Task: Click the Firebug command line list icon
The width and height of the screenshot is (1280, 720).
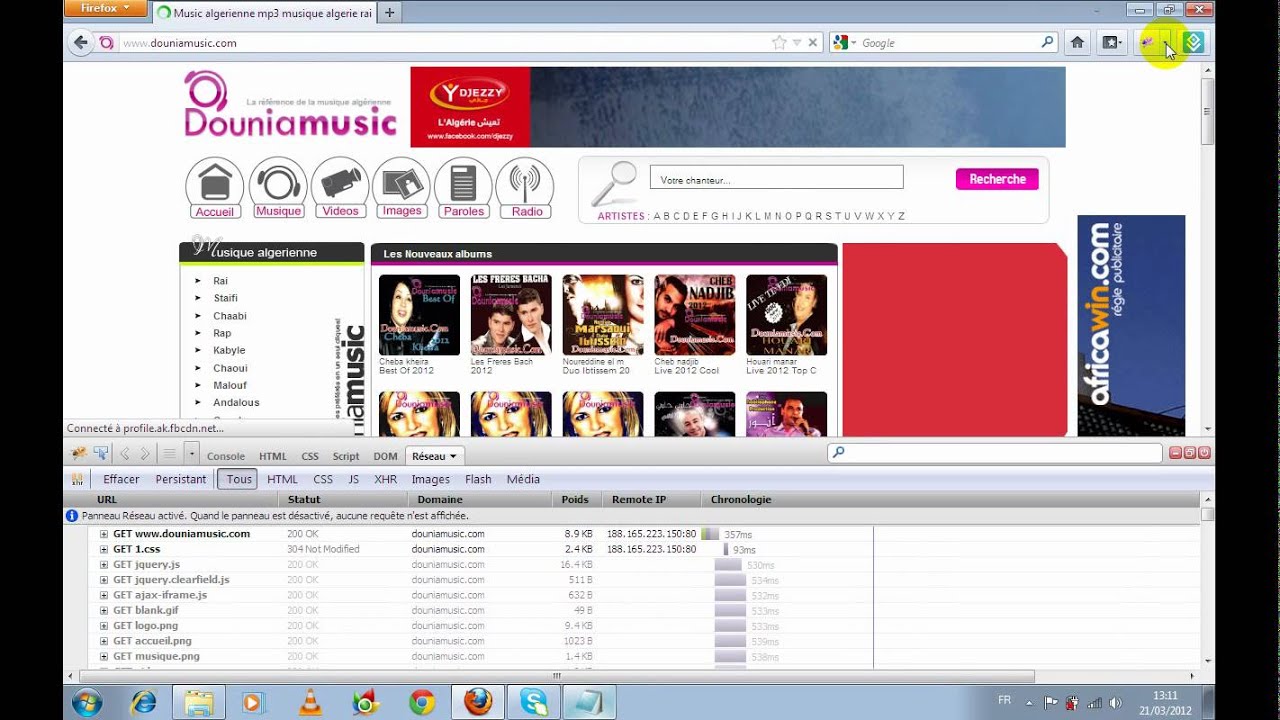Action: tap(170, 454)
